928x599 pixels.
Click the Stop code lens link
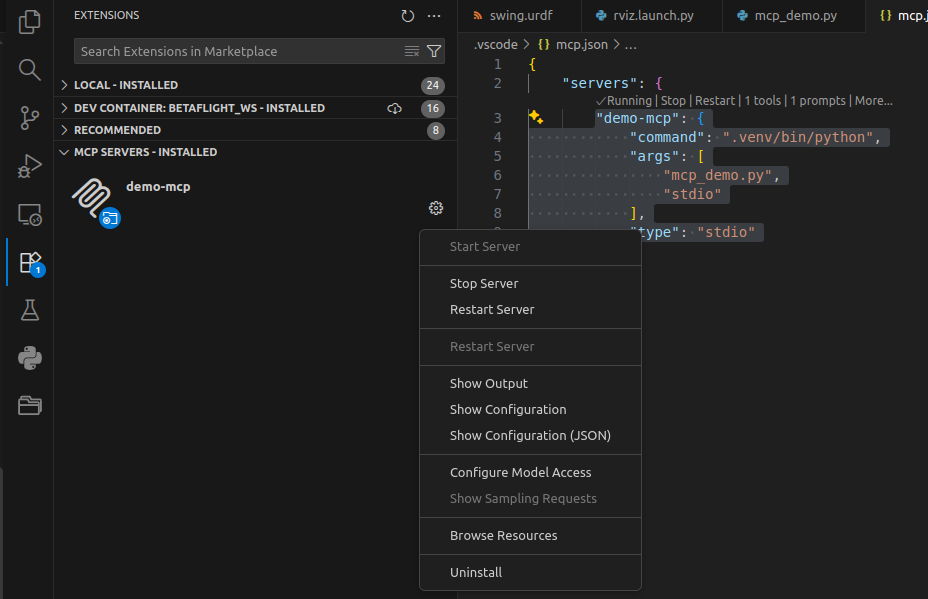pos(673,101)
